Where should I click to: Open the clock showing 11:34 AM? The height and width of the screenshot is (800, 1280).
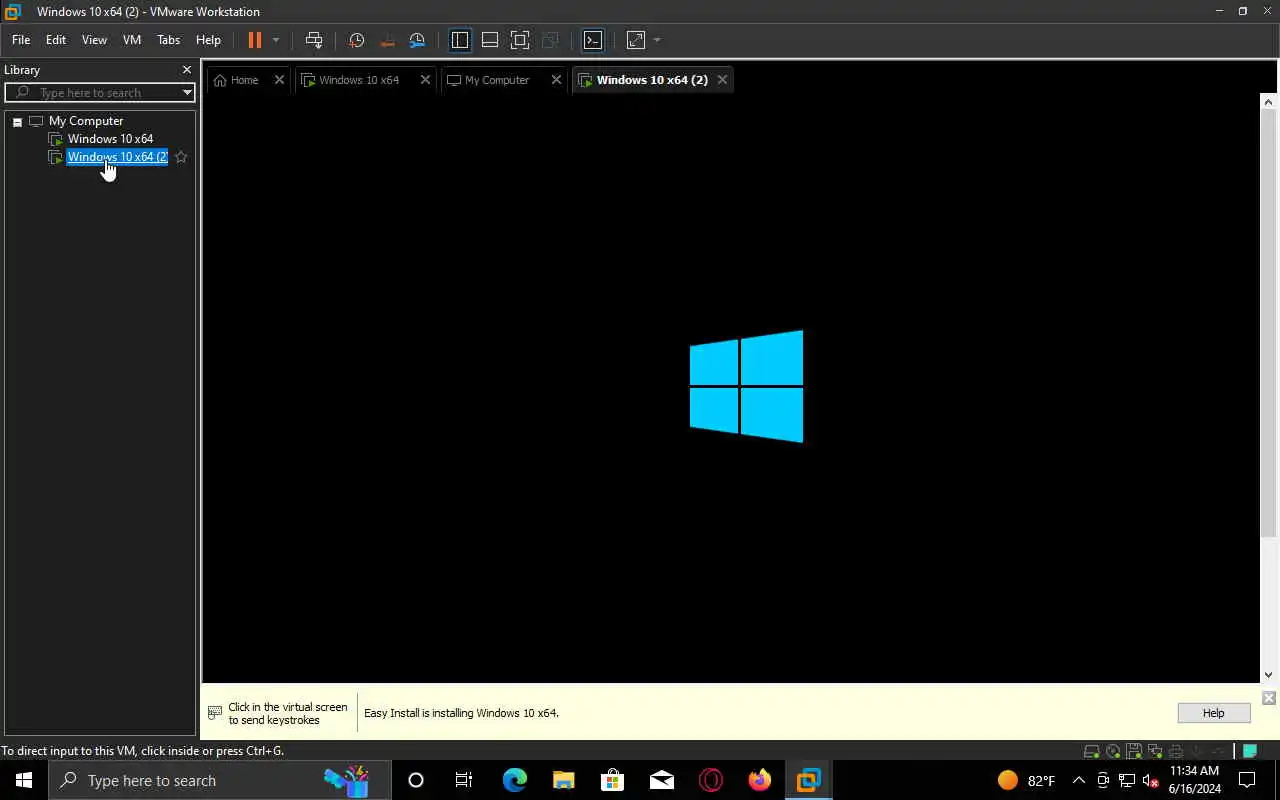1194,780
